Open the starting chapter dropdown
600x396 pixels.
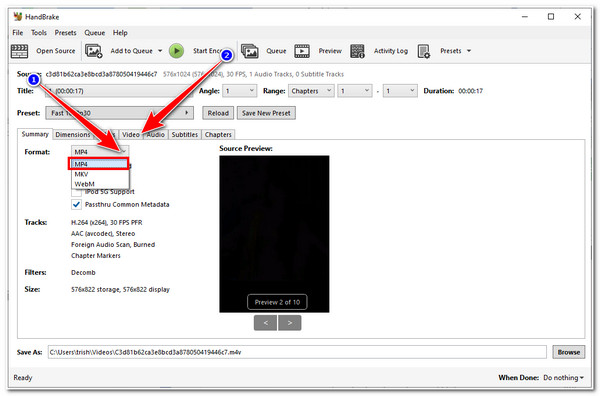point(355,91)
